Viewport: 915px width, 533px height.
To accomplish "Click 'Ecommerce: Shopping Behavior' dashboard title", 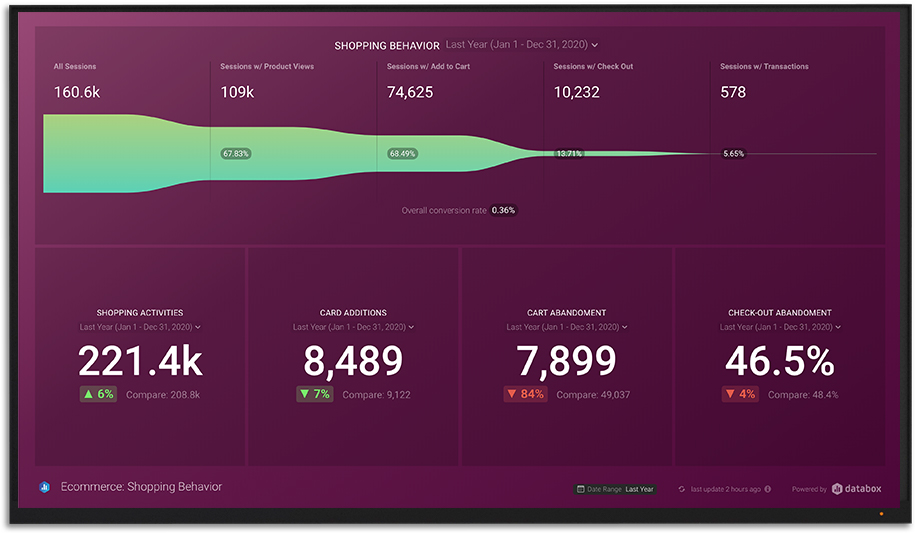I will point(141,486).
